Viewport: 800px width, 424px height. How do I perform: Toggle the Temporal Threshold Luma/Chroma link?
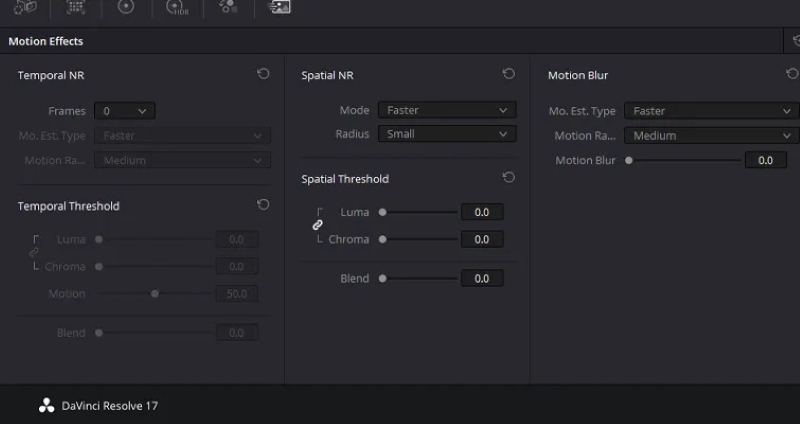tap(34, 253)
